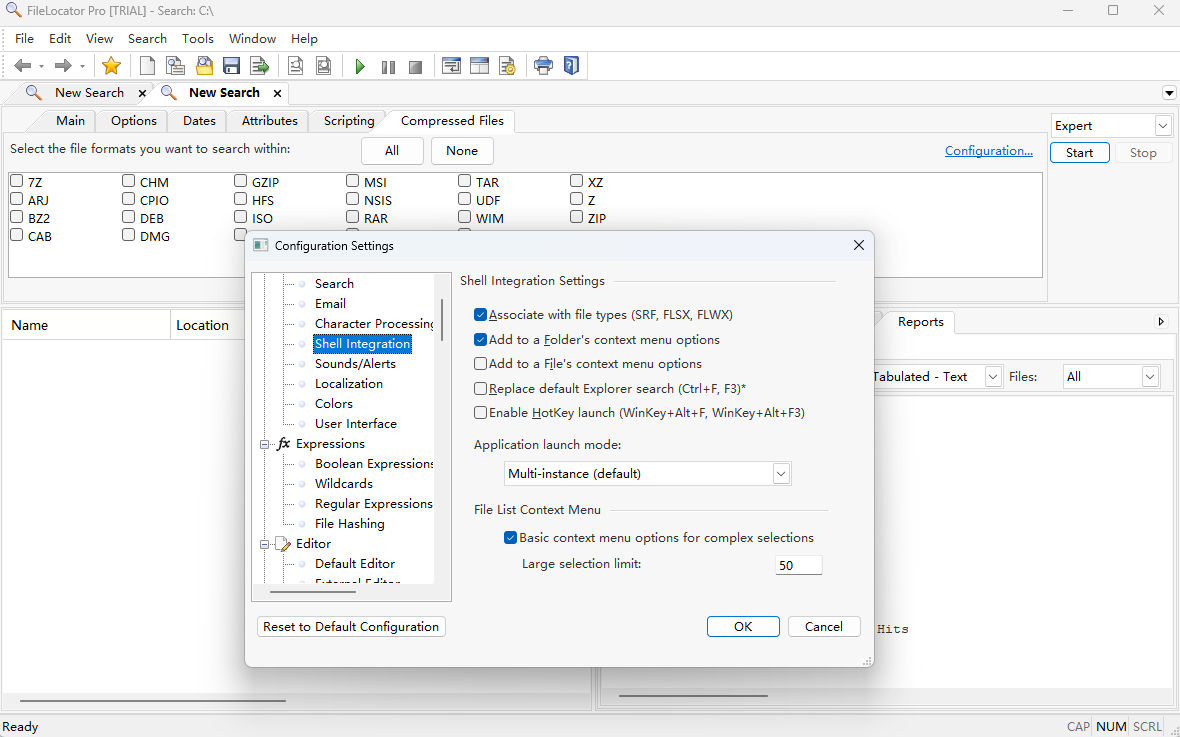Click the New blank search page icon

(x=147, y=66)
